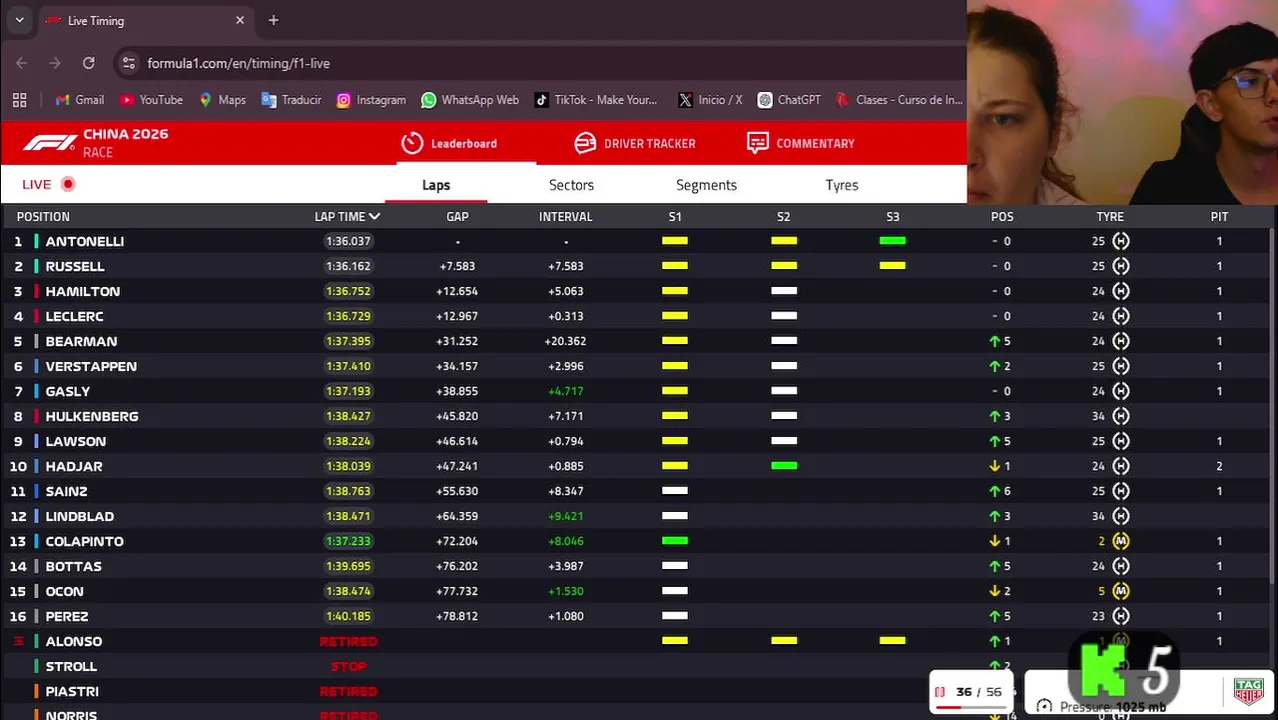Select the RUSSELL driver name
1278x720 pixels.
pos(75,266)
